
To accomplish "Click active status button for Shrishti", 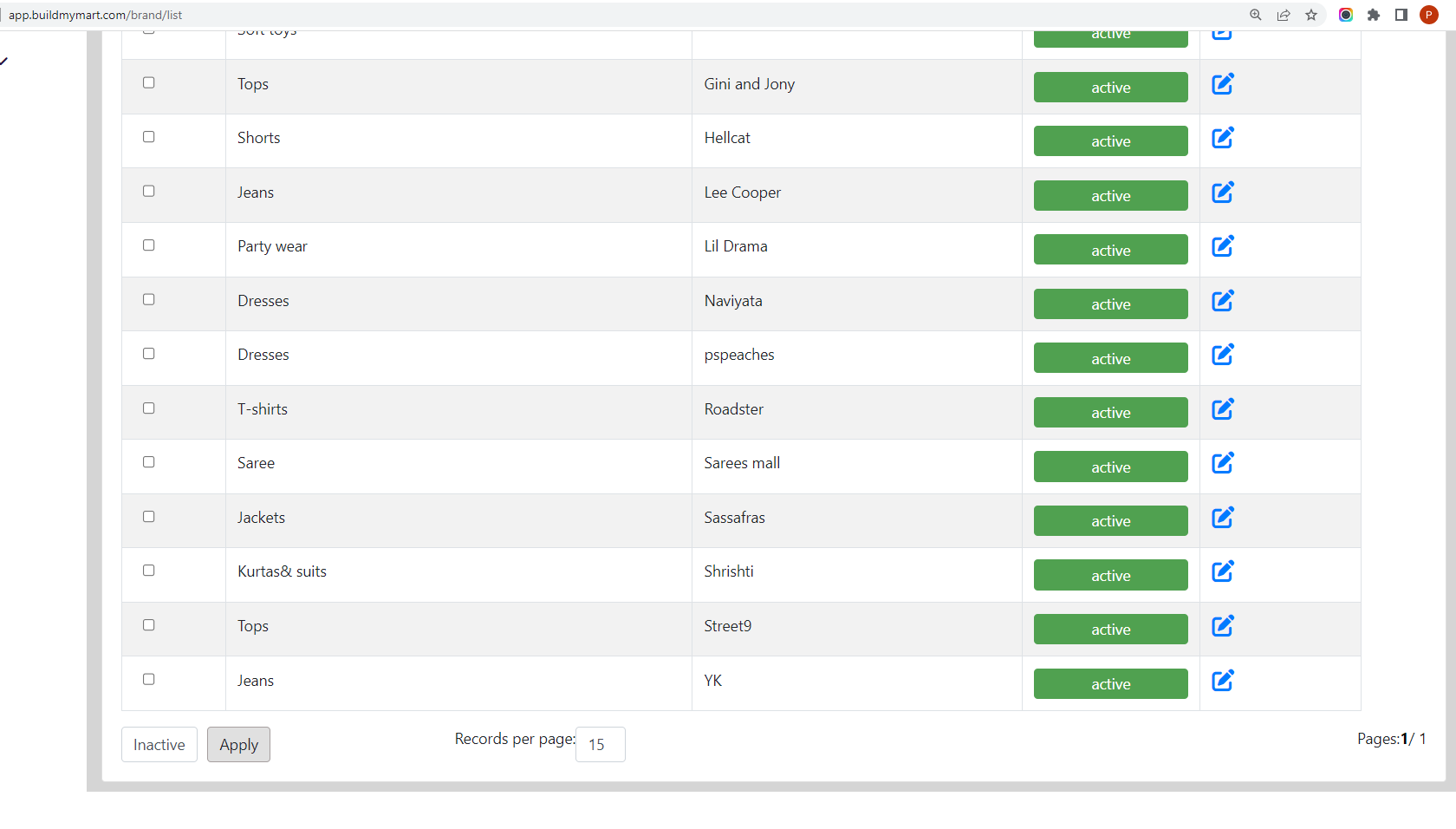I will click(1111, 575).
